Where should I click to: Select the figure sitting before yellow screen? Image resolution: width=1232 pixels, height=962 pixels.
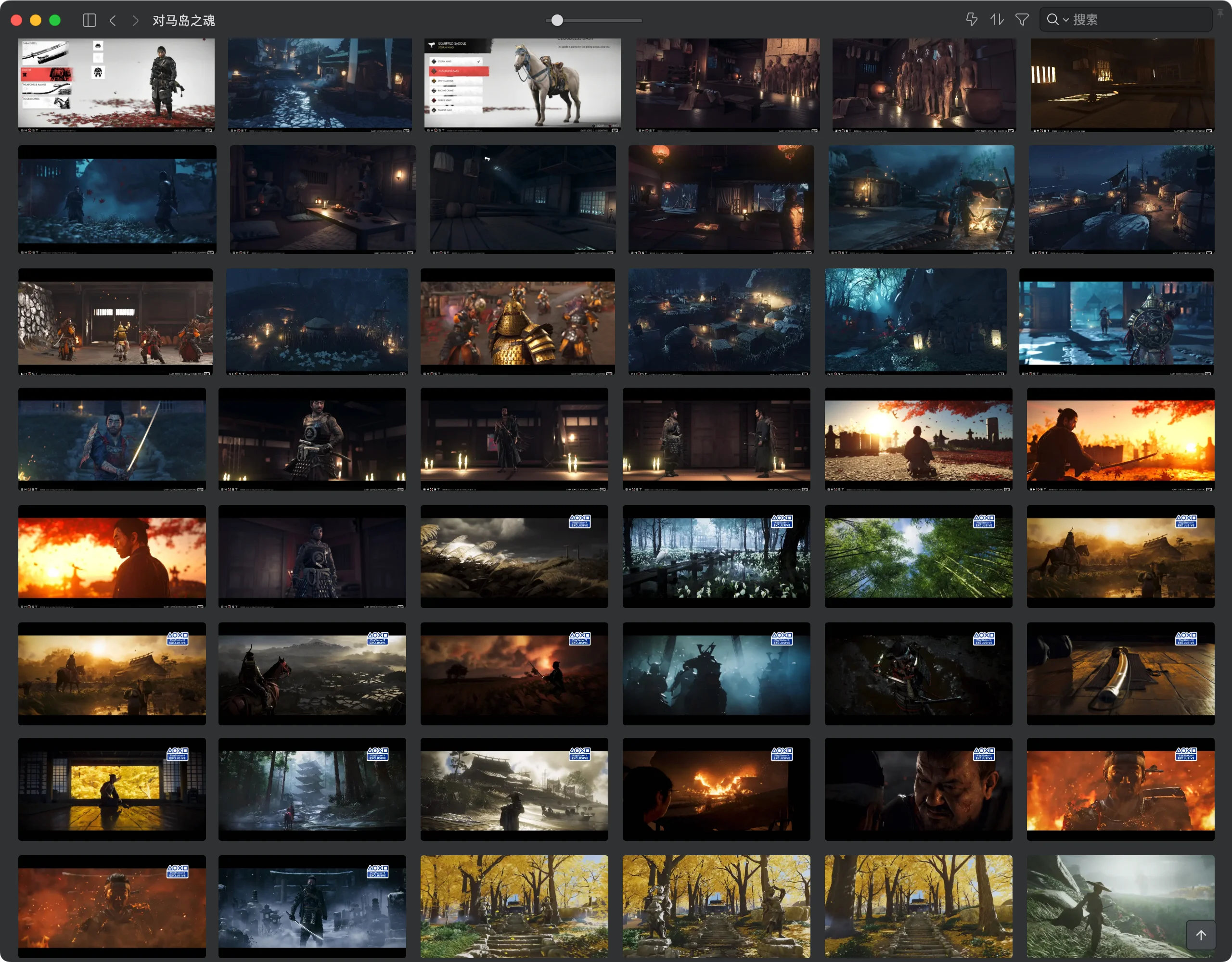coord(112,789)
